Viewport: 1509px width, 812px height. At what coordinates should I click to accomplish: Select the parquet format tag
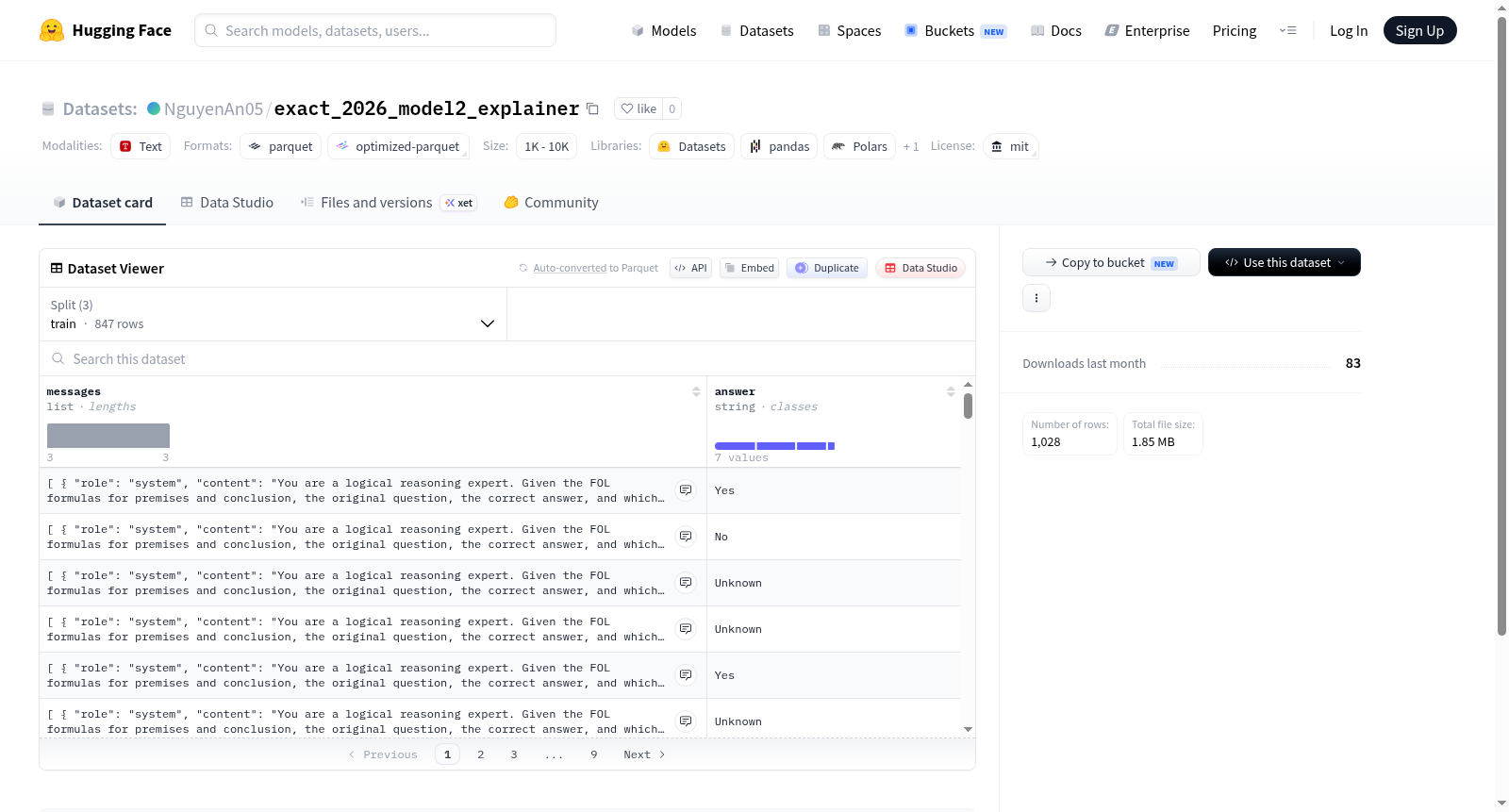281,146
